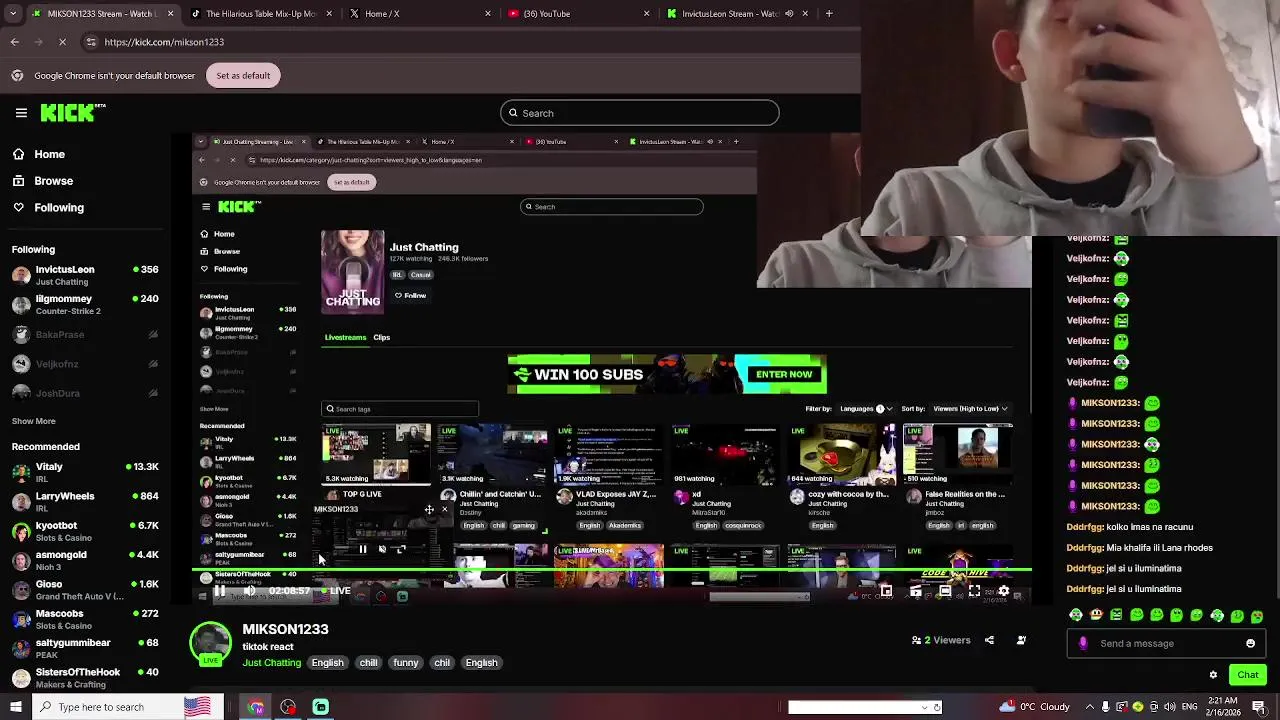This screenshot has height=720, width=1280.
Task: Go back in Chrome
Action: [x=15, y=42]
